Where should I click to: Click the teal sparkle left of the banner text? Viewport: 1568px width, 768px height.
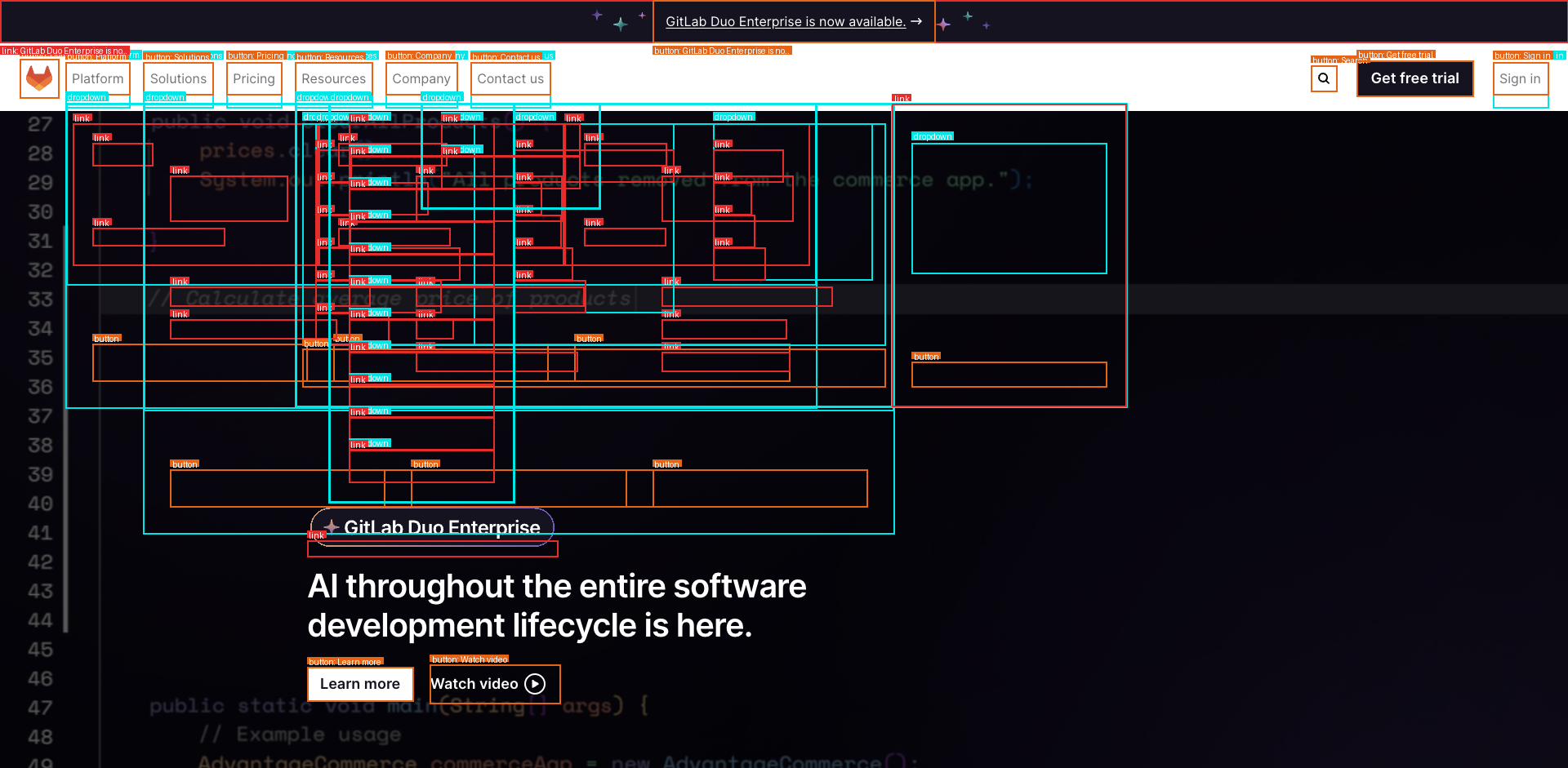pos(621,24)
